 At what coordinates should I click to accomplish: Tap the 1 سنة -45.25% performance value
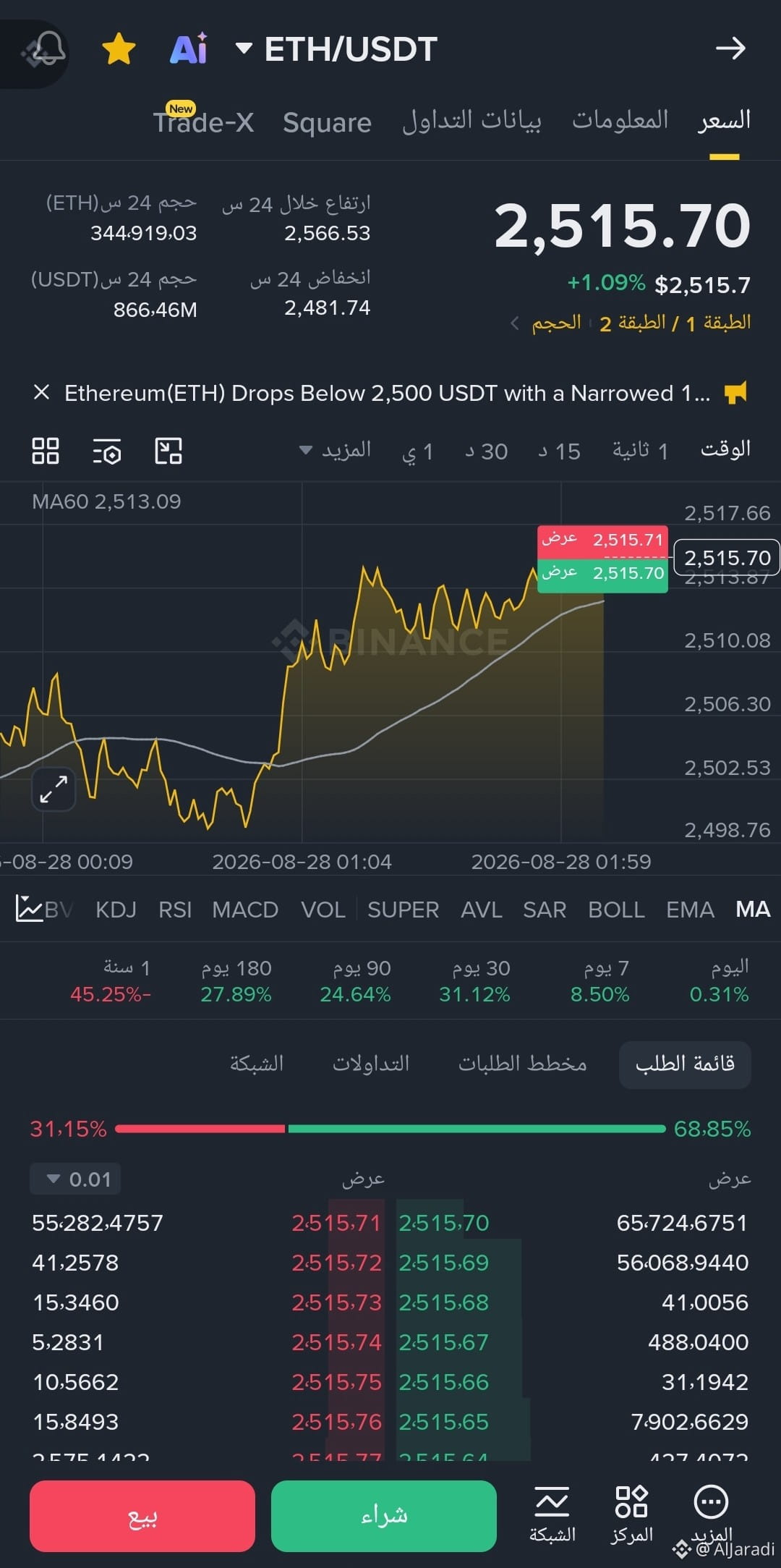tap(111, 994)
